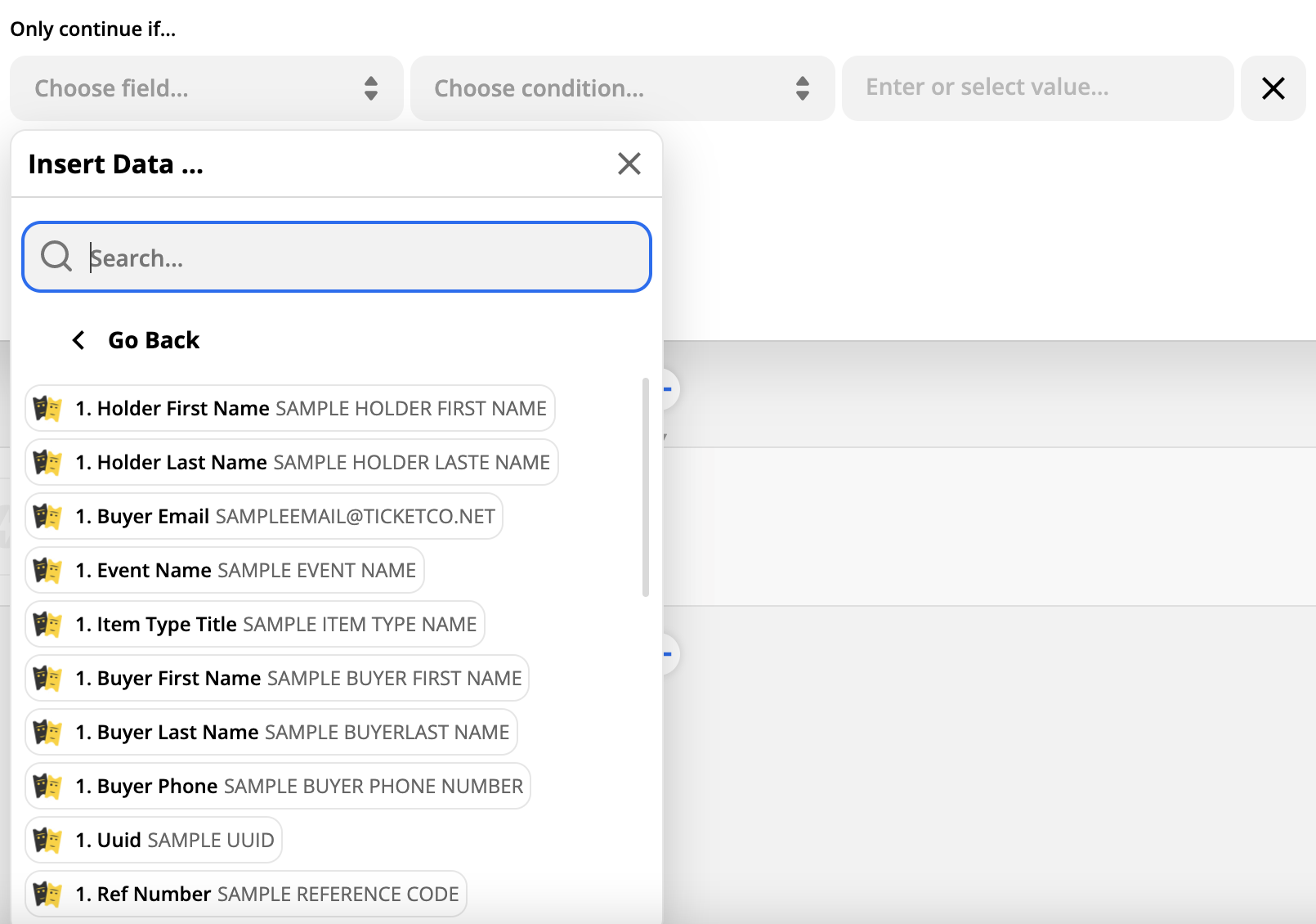
Task: Close the Insert Data panel
Action: [629, 164]
